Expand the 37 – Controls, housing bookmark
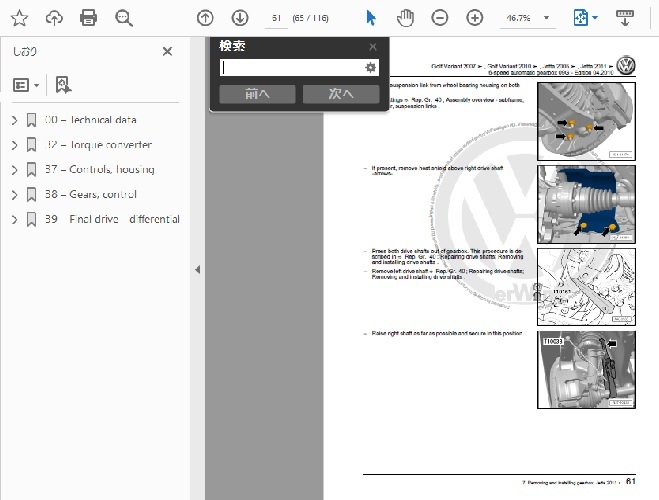This screenshot has height=500, width=659. coord(14,170)
